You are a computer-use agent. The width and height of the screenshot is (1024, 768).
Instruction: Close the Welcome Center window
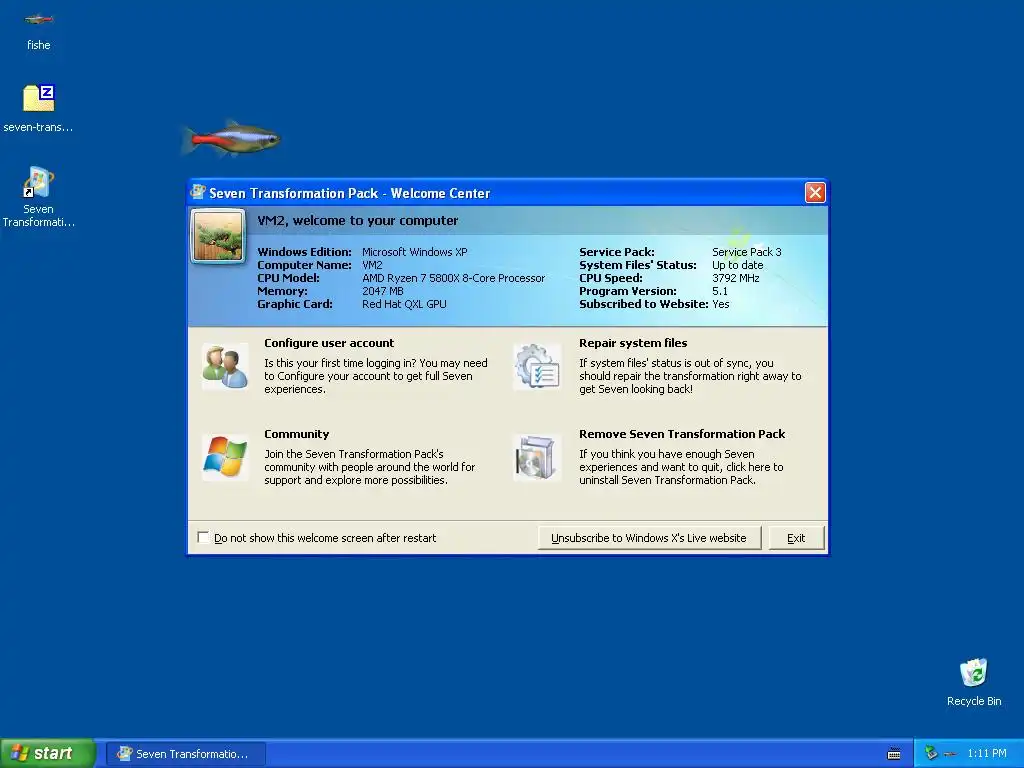[x=814, y=193]
